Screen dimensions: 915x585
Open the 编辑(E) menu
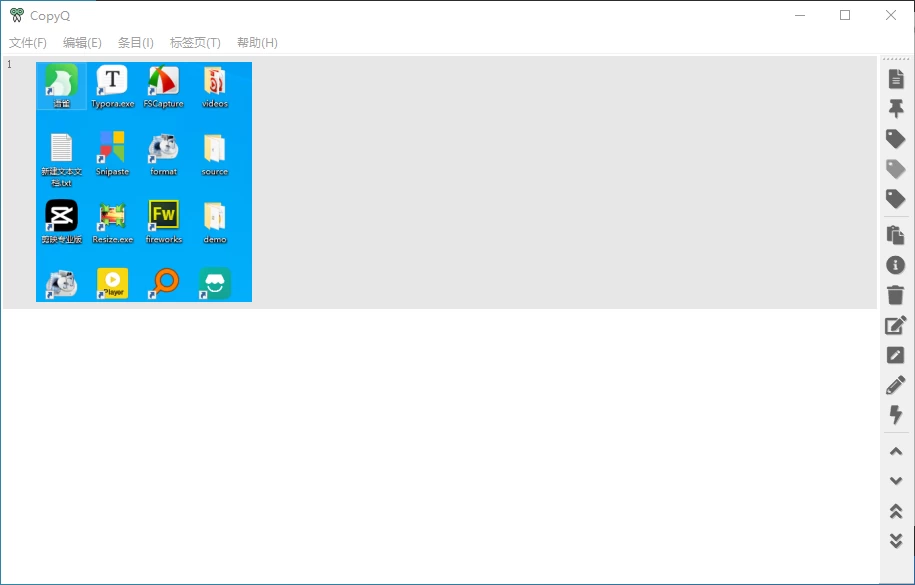82,43
